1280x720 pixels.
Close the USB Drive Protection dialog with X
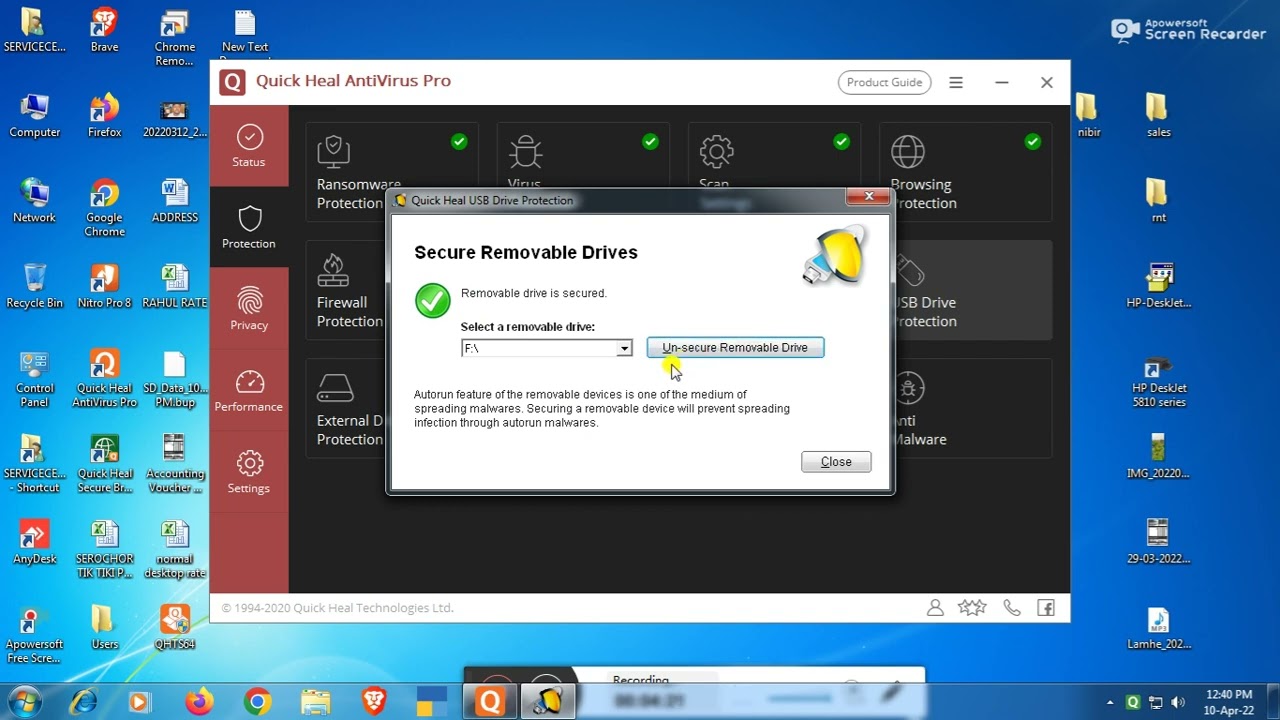click(868, 197)
